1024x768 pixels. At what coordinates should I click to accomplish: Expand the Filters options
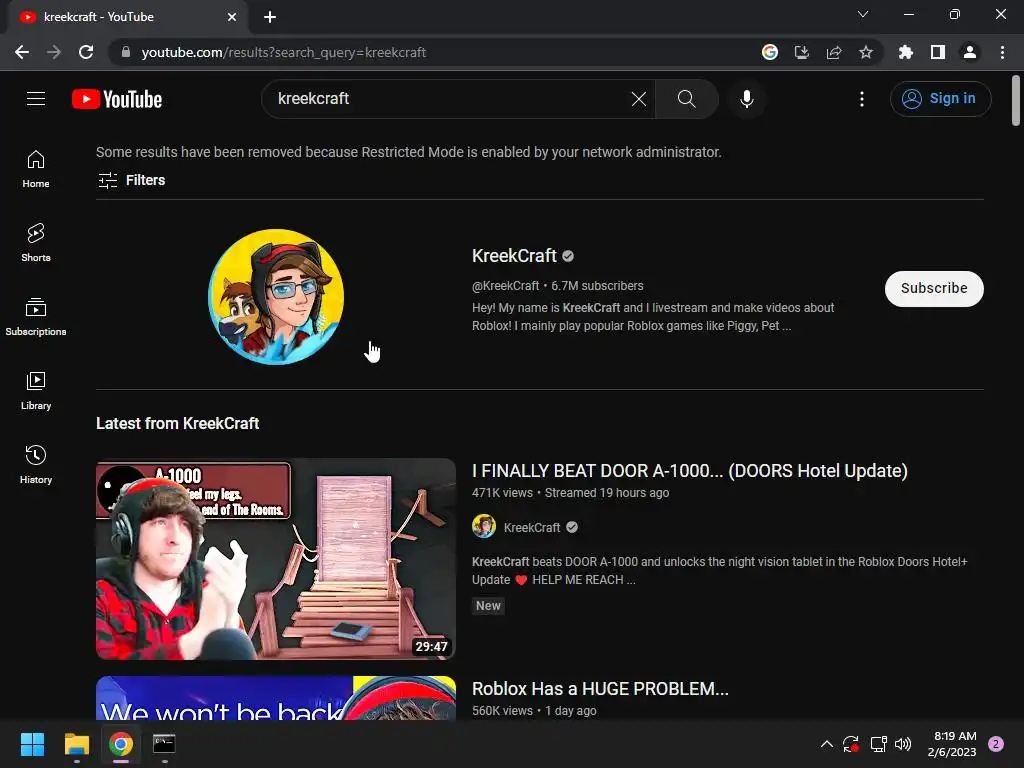tap(131, 180)
